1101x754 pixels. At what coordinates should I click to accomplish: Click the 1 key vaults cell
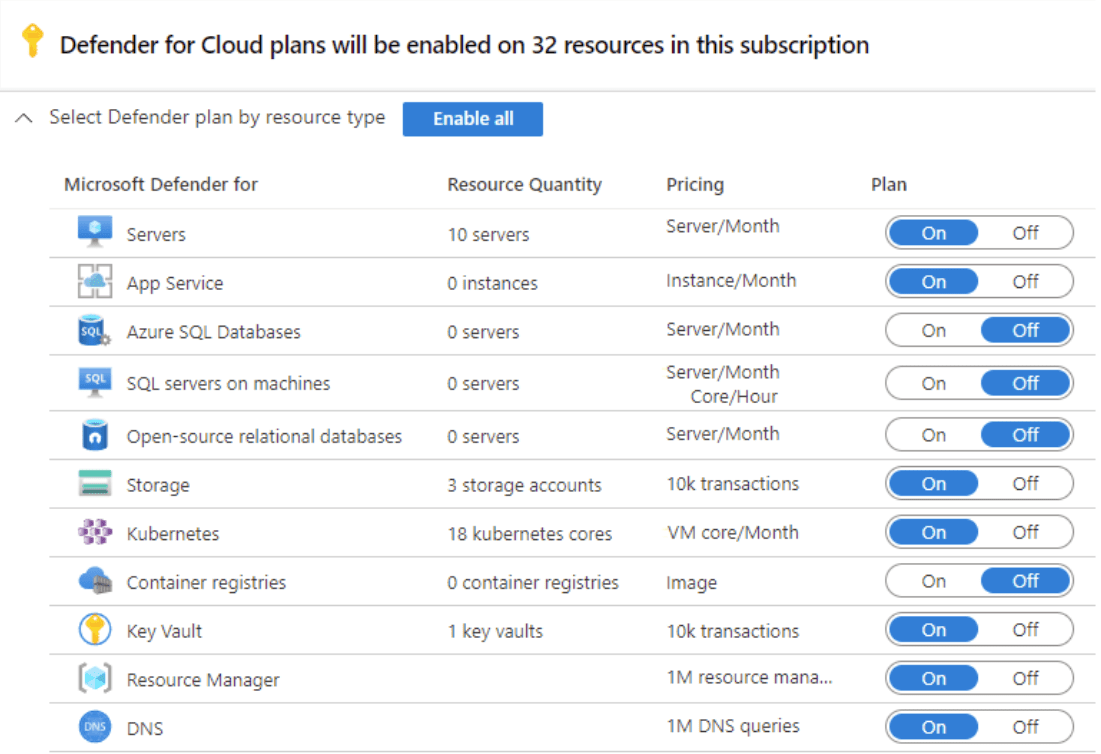pos(495,632)
